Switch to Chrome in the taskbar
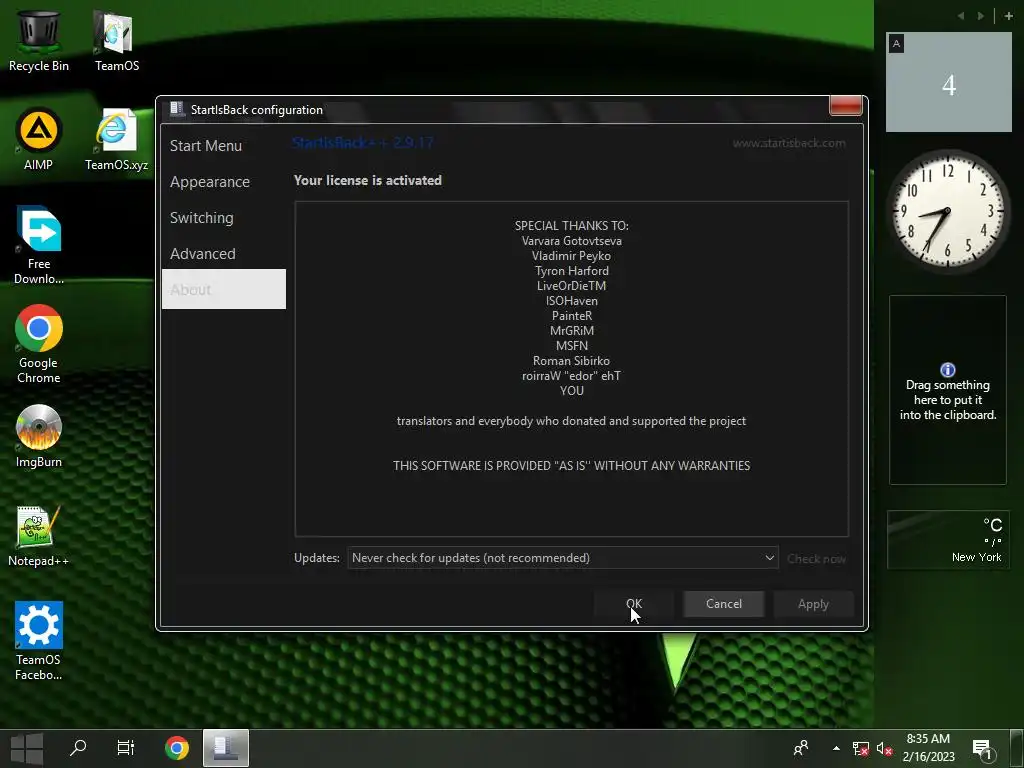The width and height of the screenshot is (1024, 768). [176, 748]
